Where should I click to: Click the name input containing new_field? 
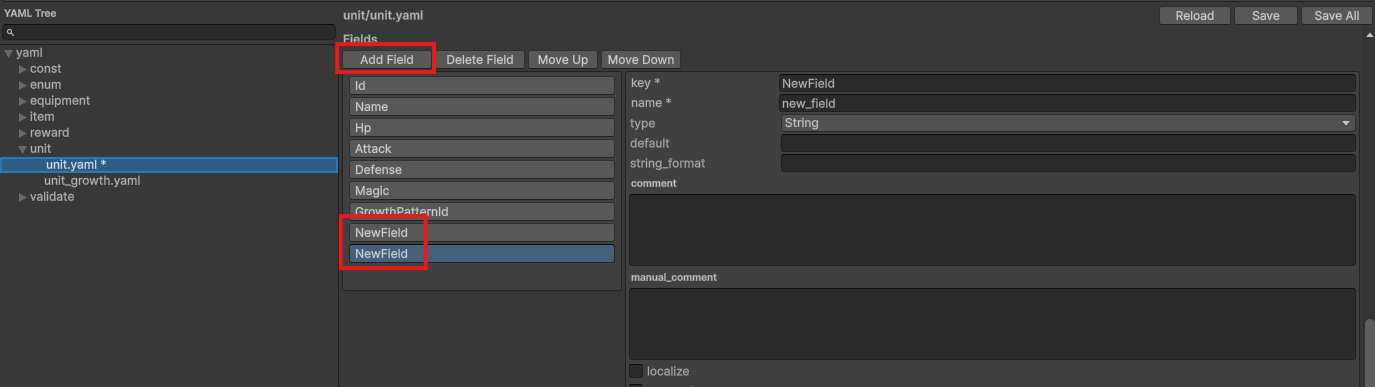pyautogui.click(x=1068, y=103)
